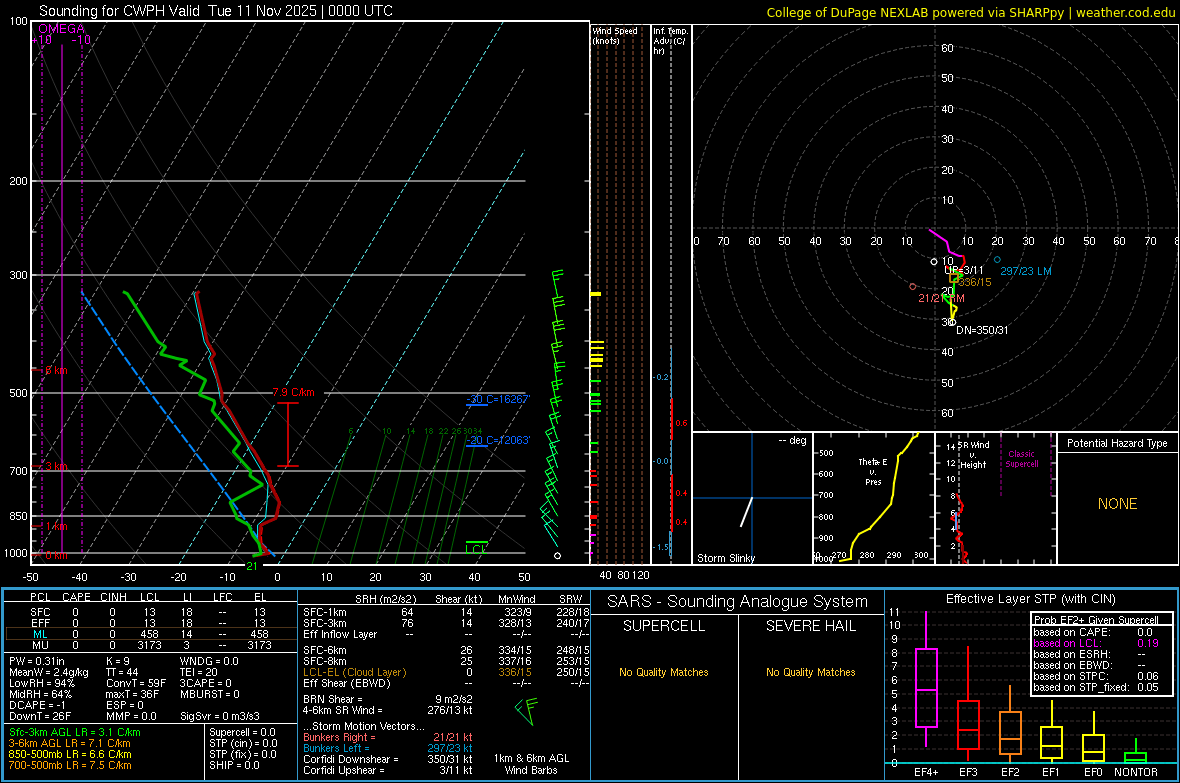Click the SARS - Sounding Analogue System title

point(738,602)
